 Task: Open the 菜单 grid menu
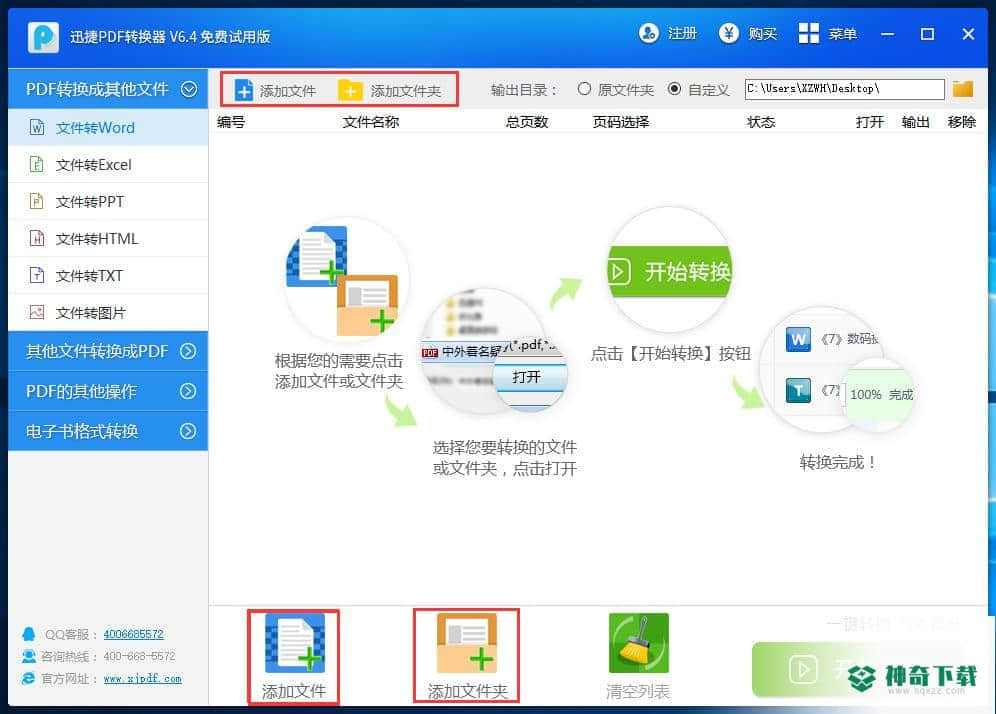828,33
